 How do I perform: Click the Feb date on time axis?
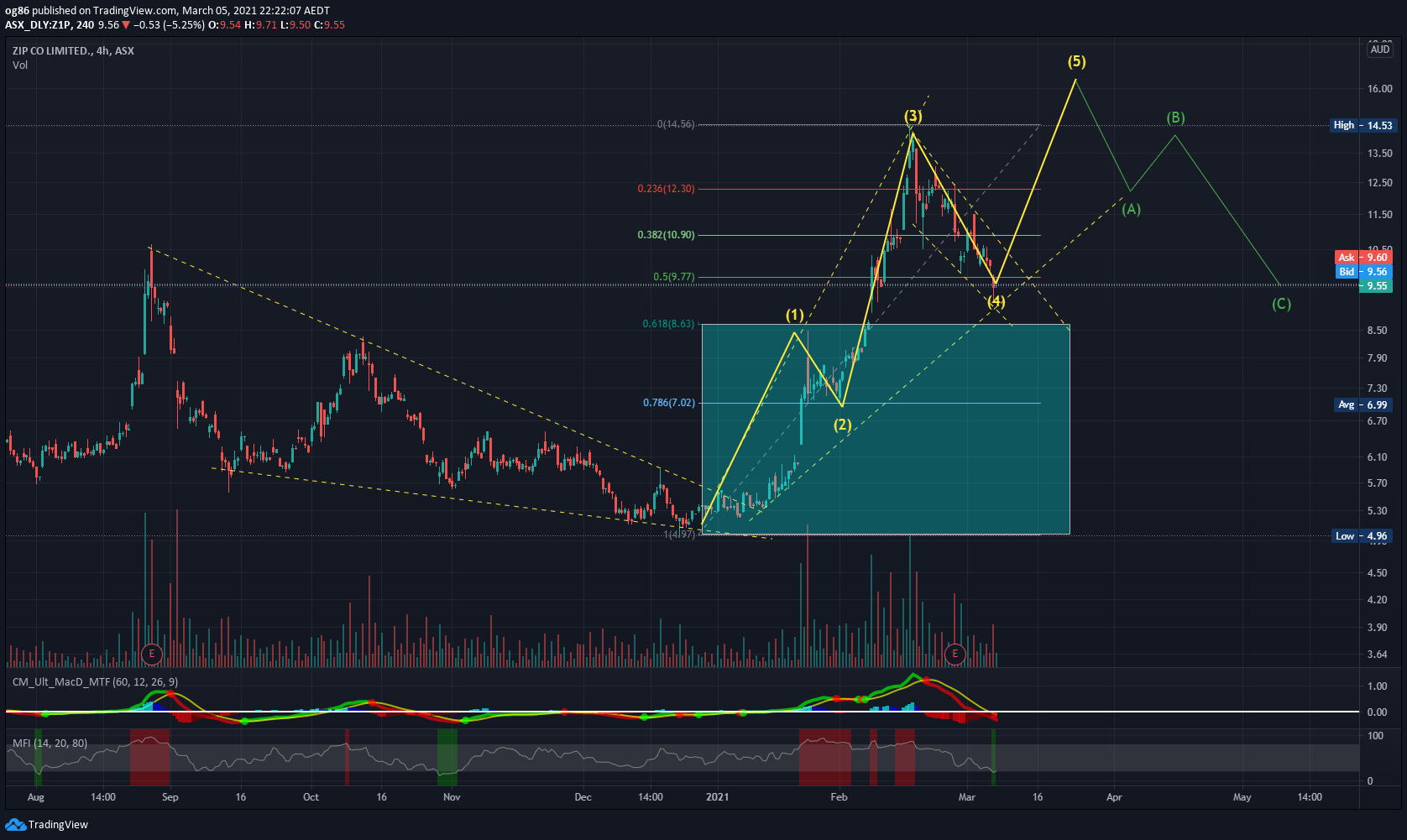coord(839,797)
